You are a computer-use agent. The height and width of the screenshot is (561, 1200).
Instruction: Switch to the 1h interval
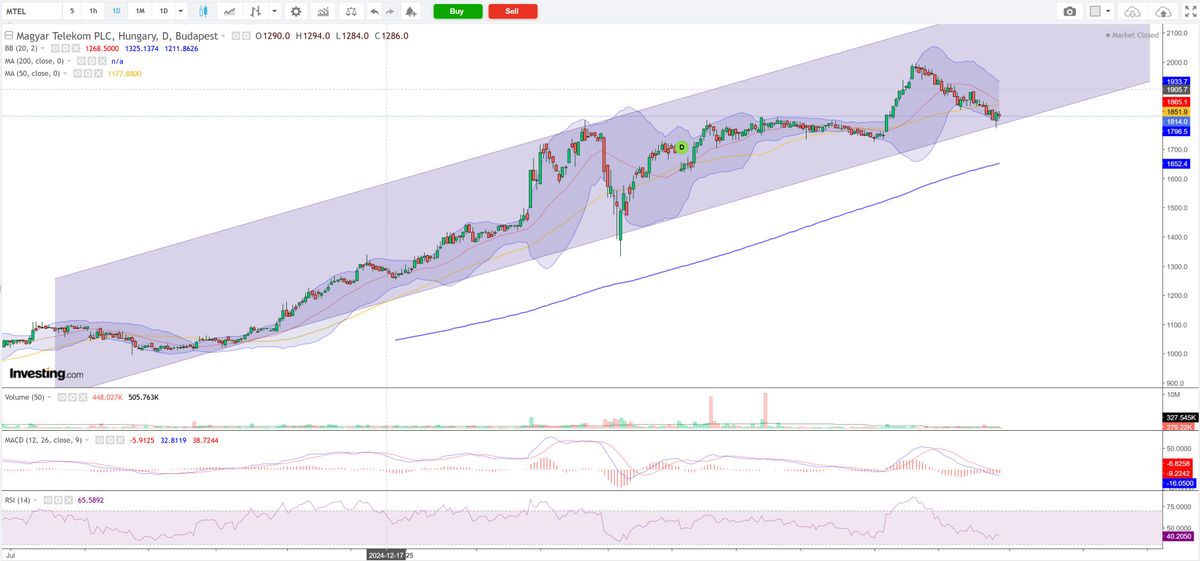tap(93, 11)
